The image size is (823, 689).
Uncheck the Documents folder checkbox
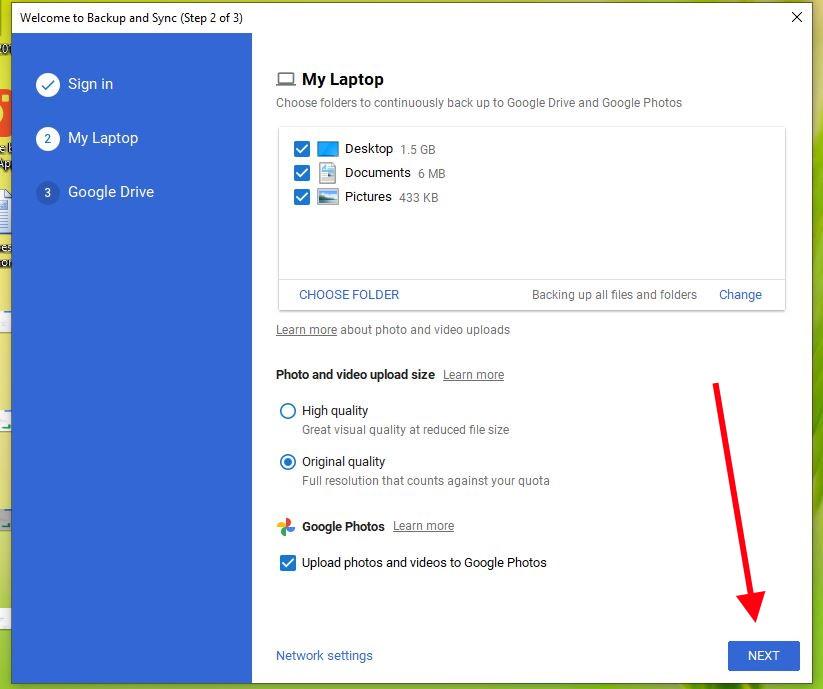tap(302, 173)
